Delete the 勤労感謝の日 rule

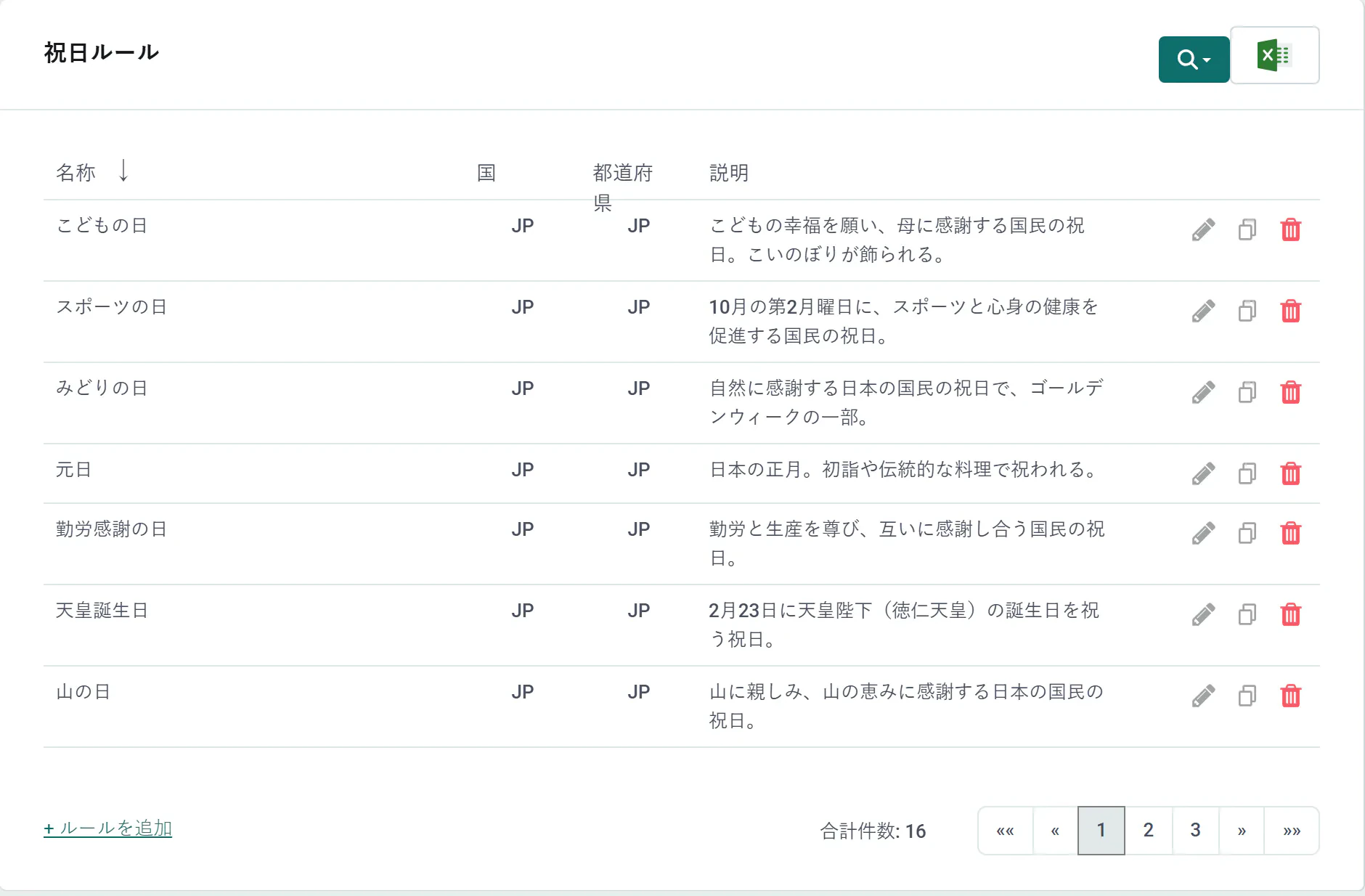(1291, 534)
